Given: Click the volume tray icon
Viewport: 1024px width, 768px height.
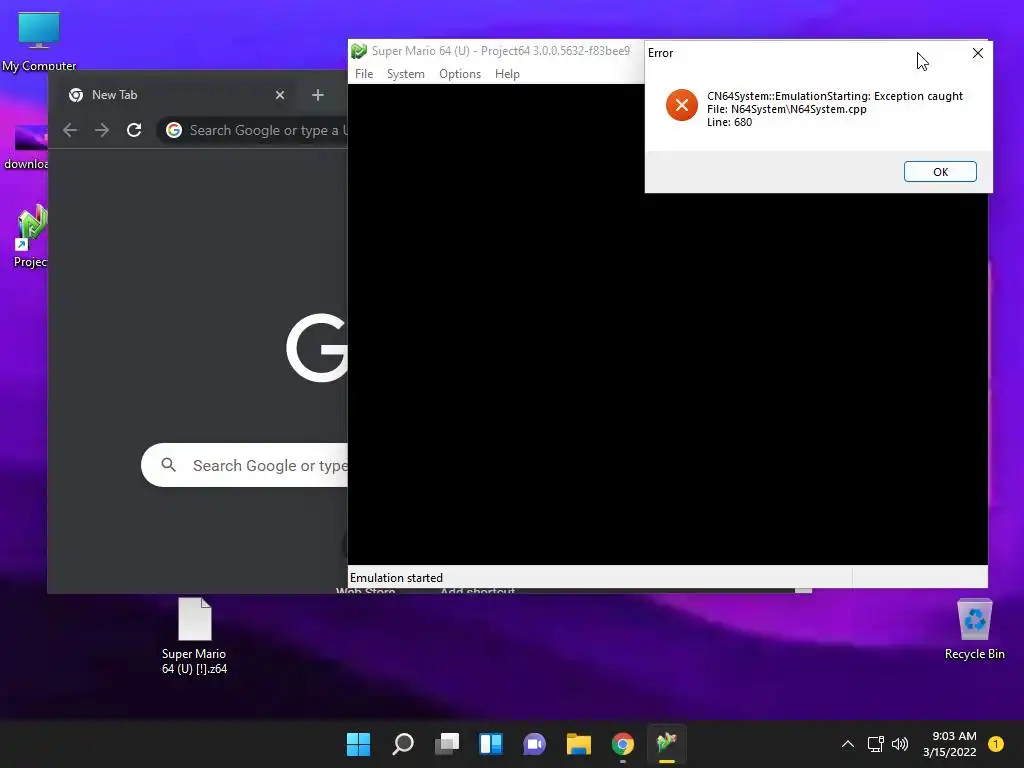Looking at the screenshot, I should click(x=900, y=744).
